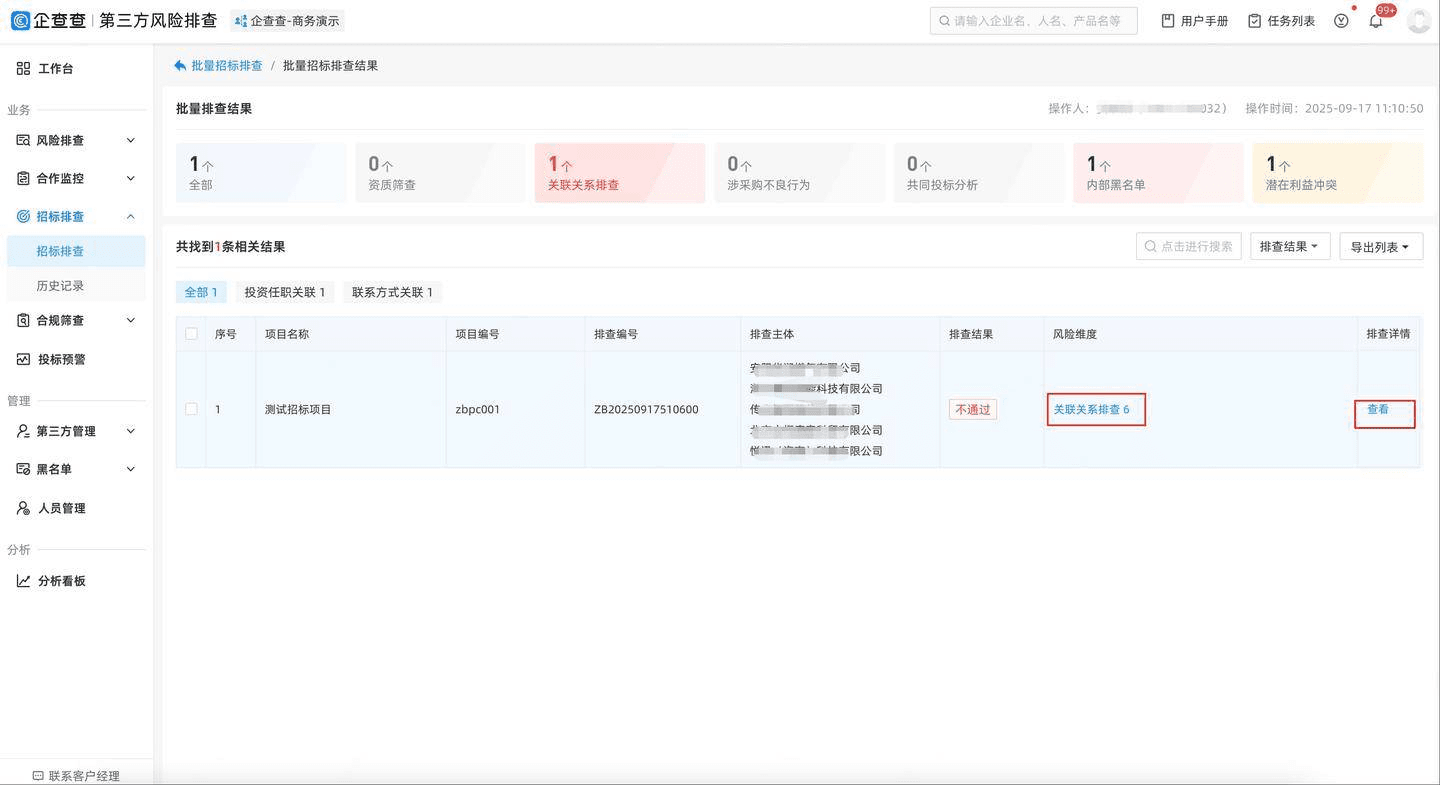This screenshot has height=785, width=1440.
Task: Click the 黑名单 sidebar icon
Action: 23,469
